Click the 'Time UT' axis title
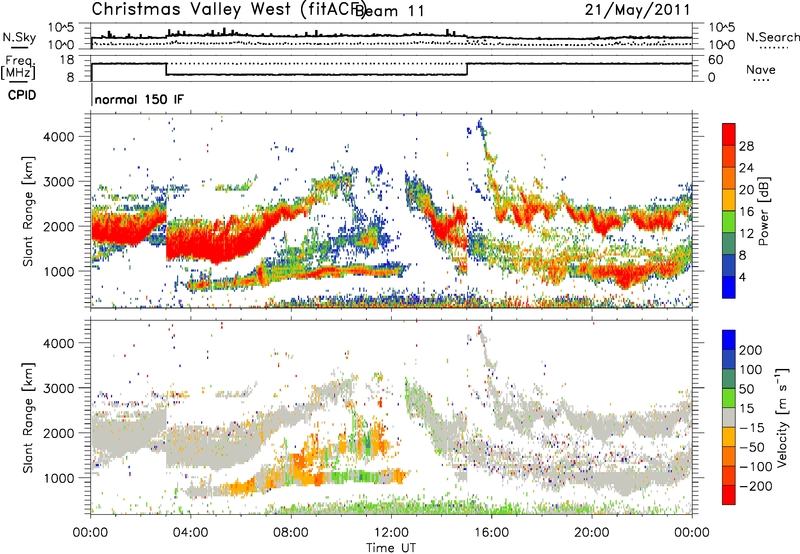 (x=391, y=548)
